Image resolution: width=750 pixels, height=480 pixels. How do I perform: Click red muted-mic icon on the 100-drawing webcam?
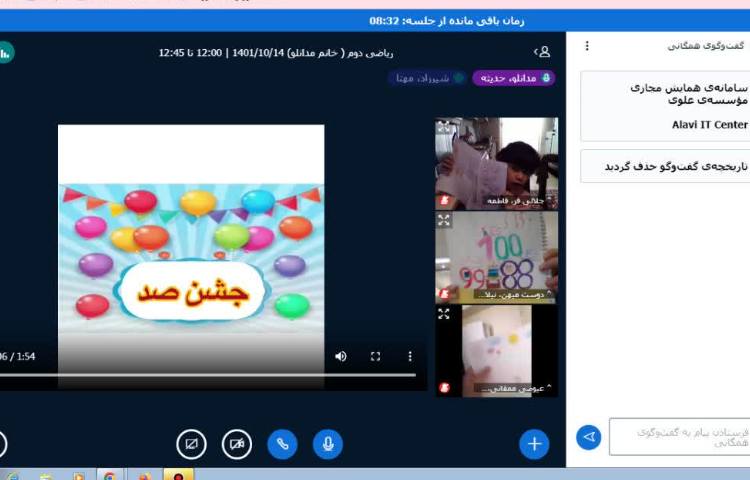[444, 294]
